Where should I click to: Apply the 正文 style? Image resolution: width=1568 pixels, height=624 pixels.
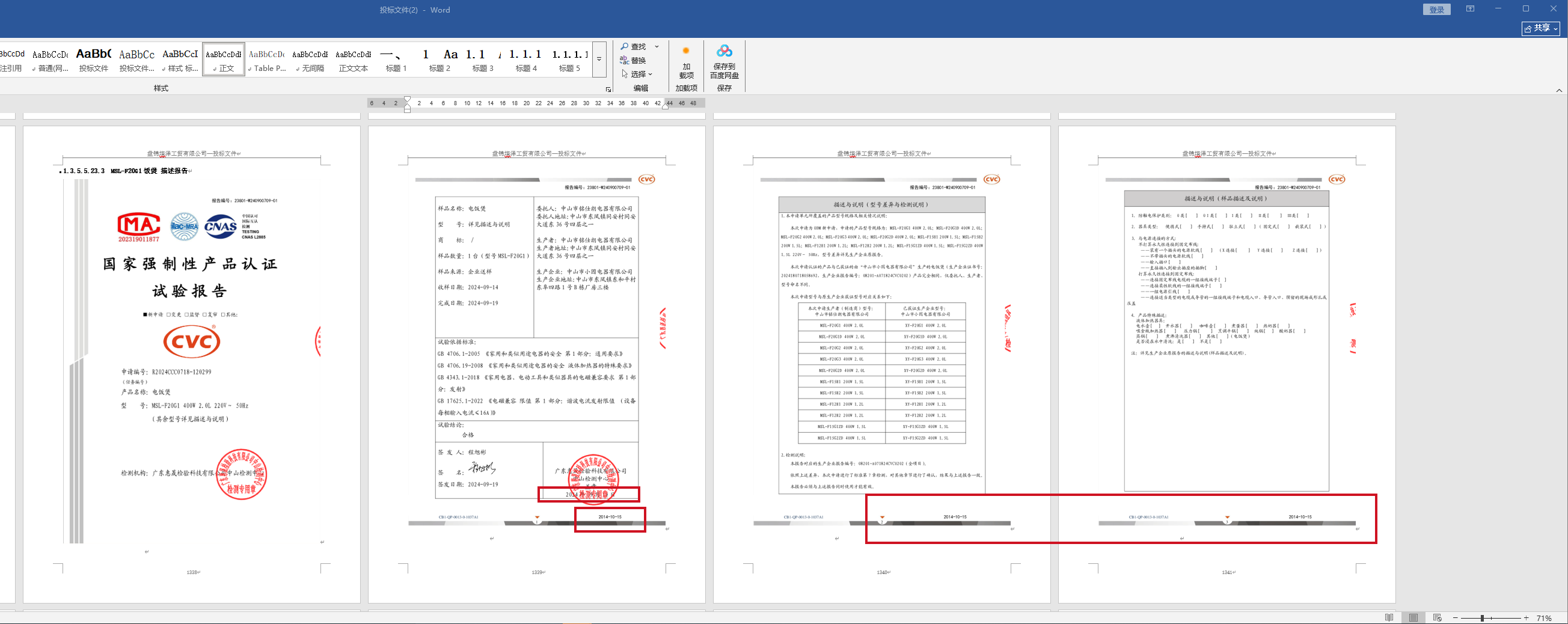click(224, 60)
